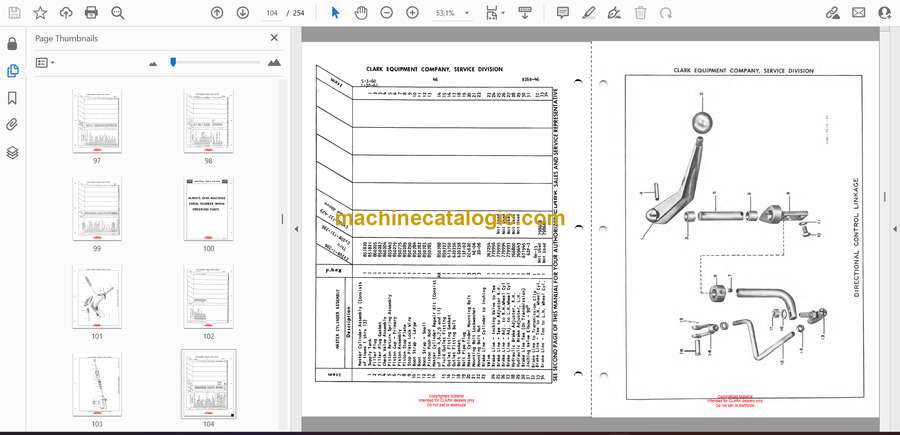Edit the current page number field
This screenshot has width=900, height=435.
pos(273,13)
